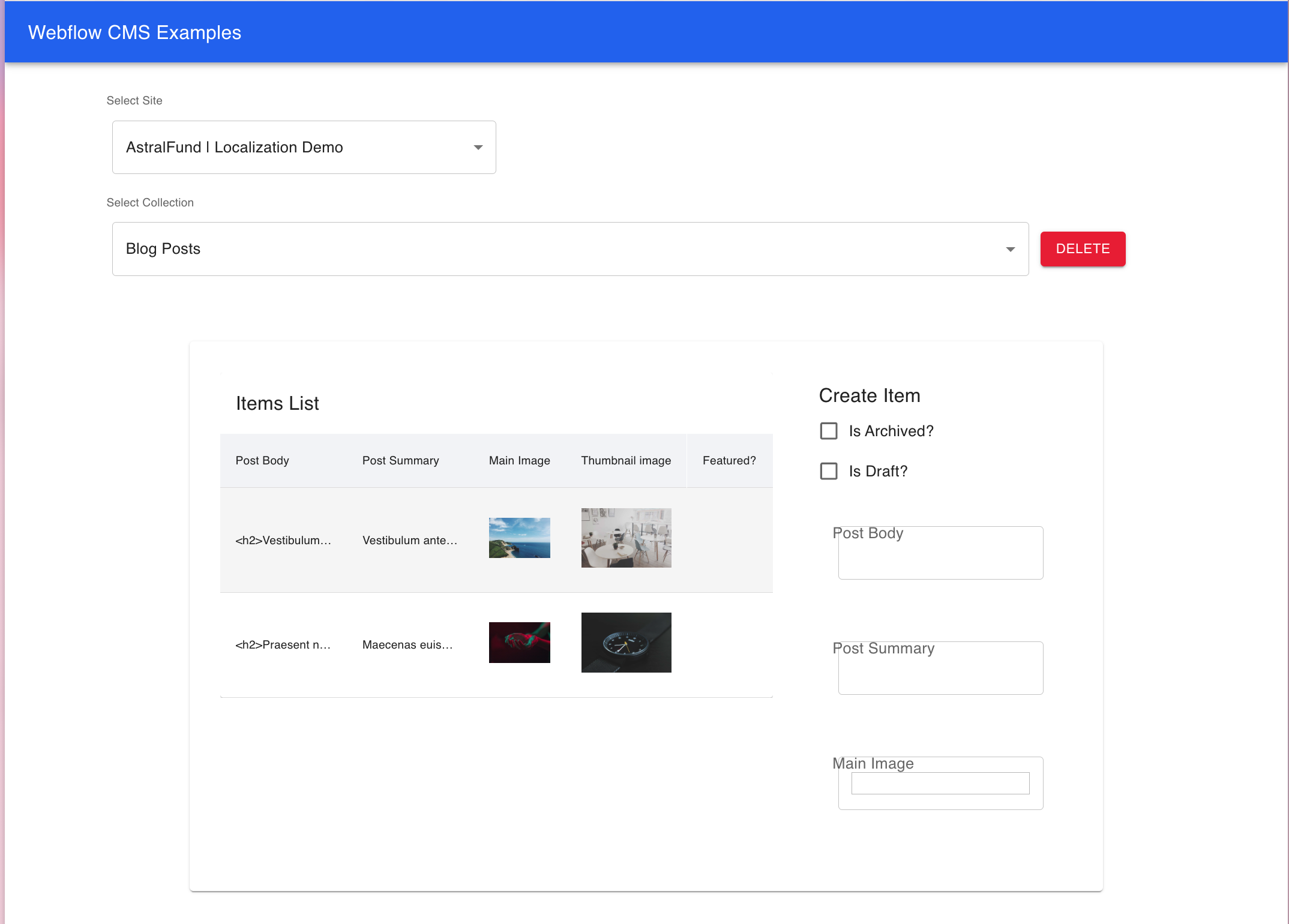
Task: Click the black wristwatch thumbnail image
Action: point(626,642)
